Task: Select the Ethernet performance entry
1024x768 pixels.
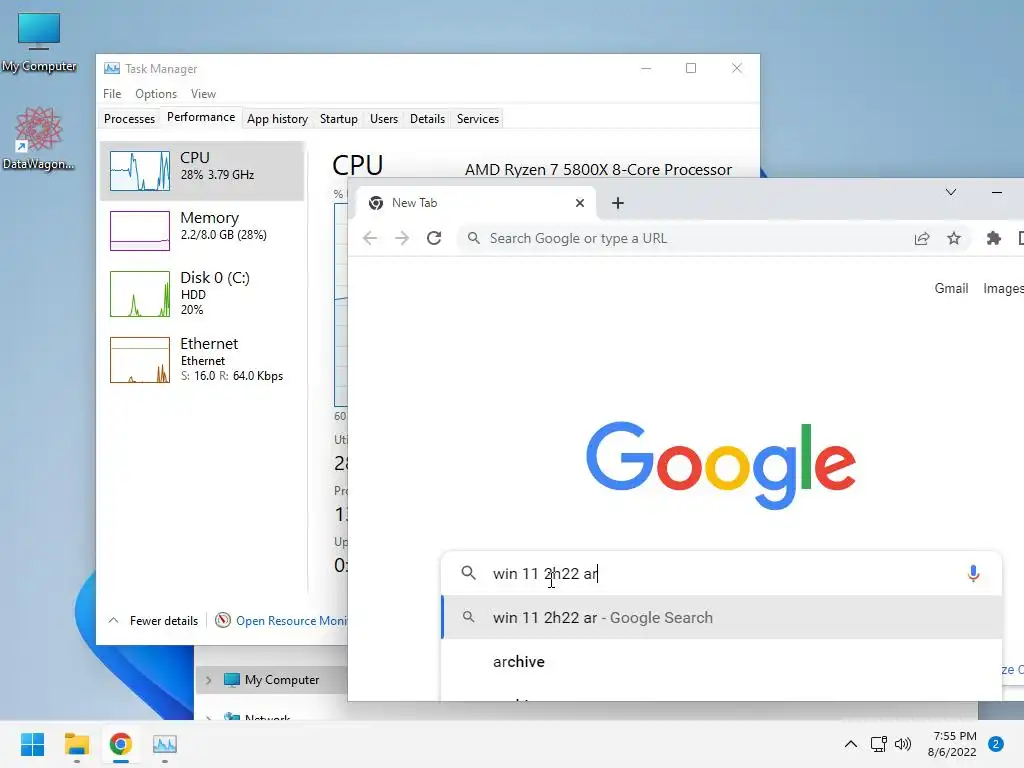Action: pos(202,359)
